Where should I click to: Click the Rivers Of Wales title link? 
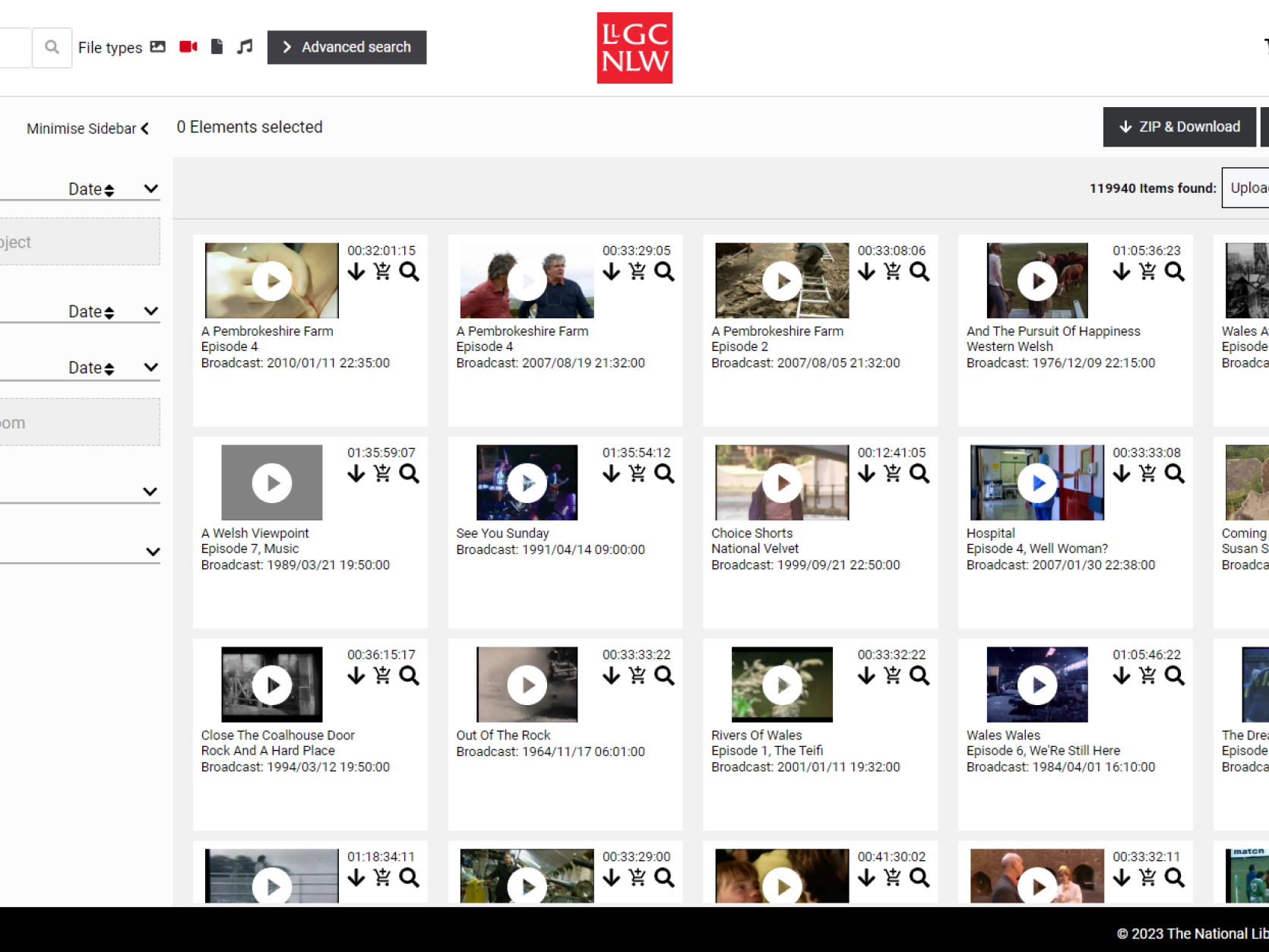click(757, 735)
